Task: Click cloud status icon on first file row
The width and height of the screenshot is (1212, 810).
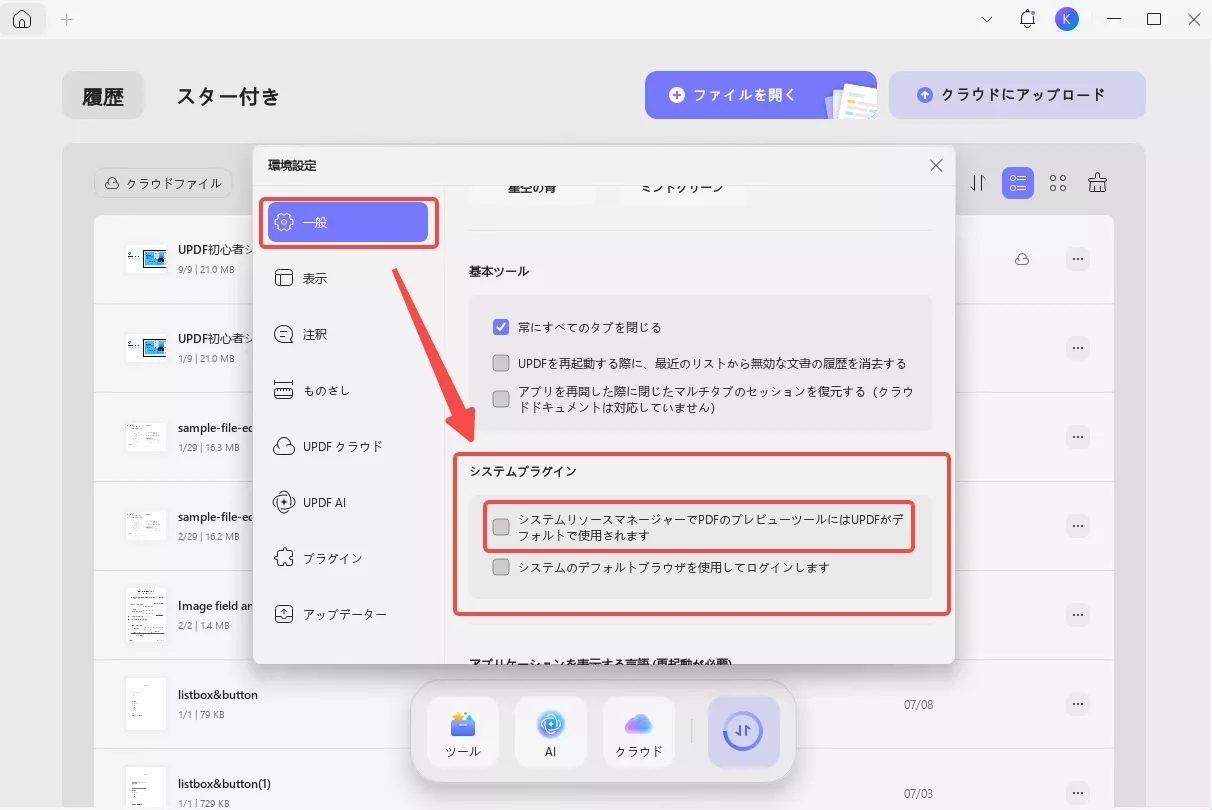Action: click(x=1022, y=259)
